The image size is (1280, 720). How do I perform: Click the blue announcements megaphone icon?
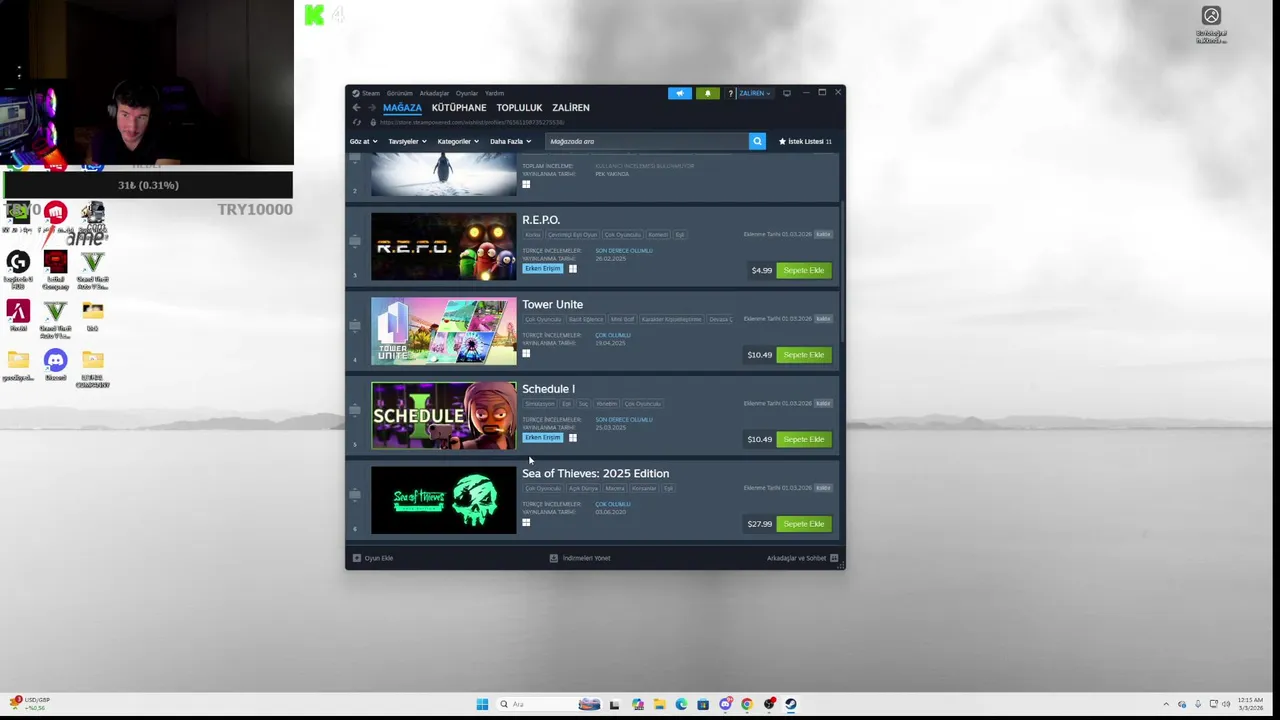680,93
